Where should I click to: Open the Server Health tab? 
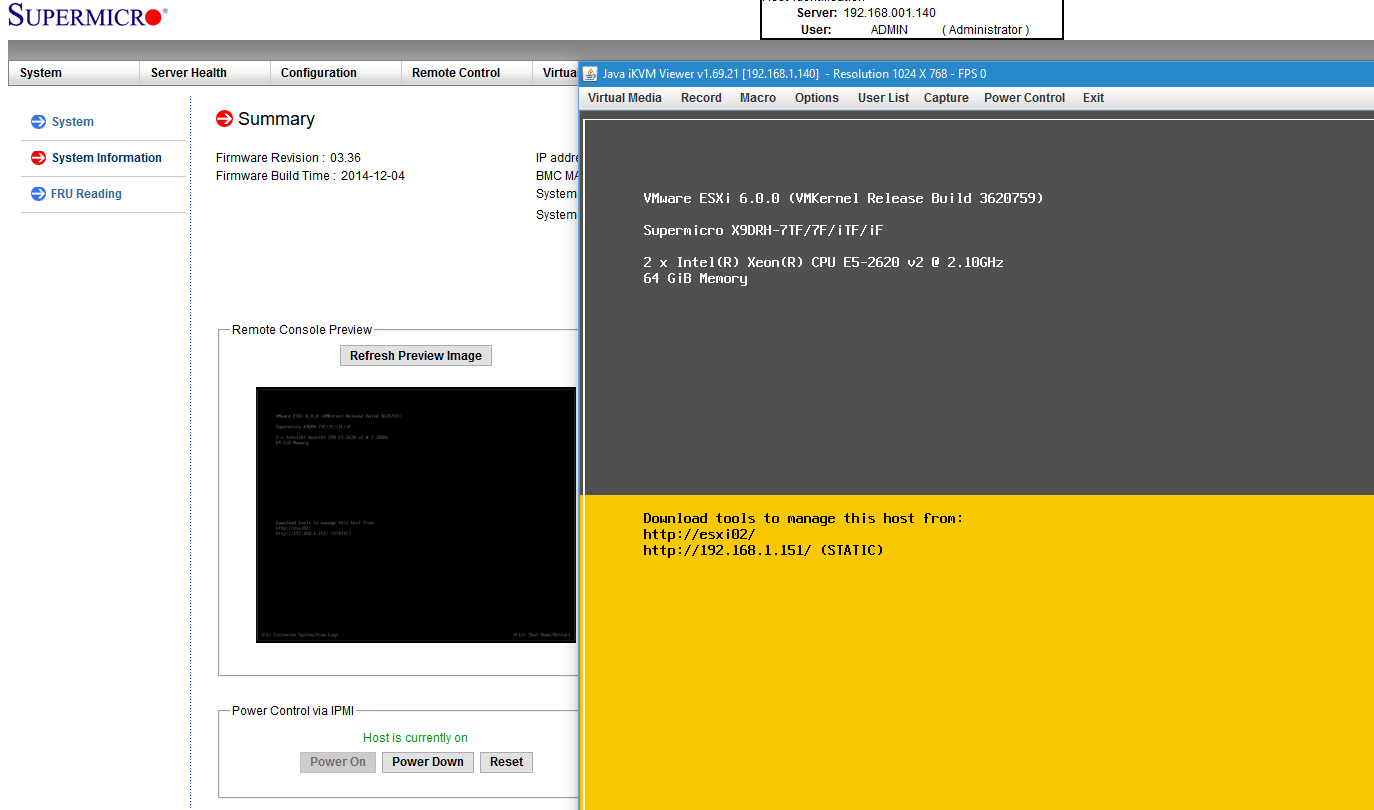click(205, 73)
